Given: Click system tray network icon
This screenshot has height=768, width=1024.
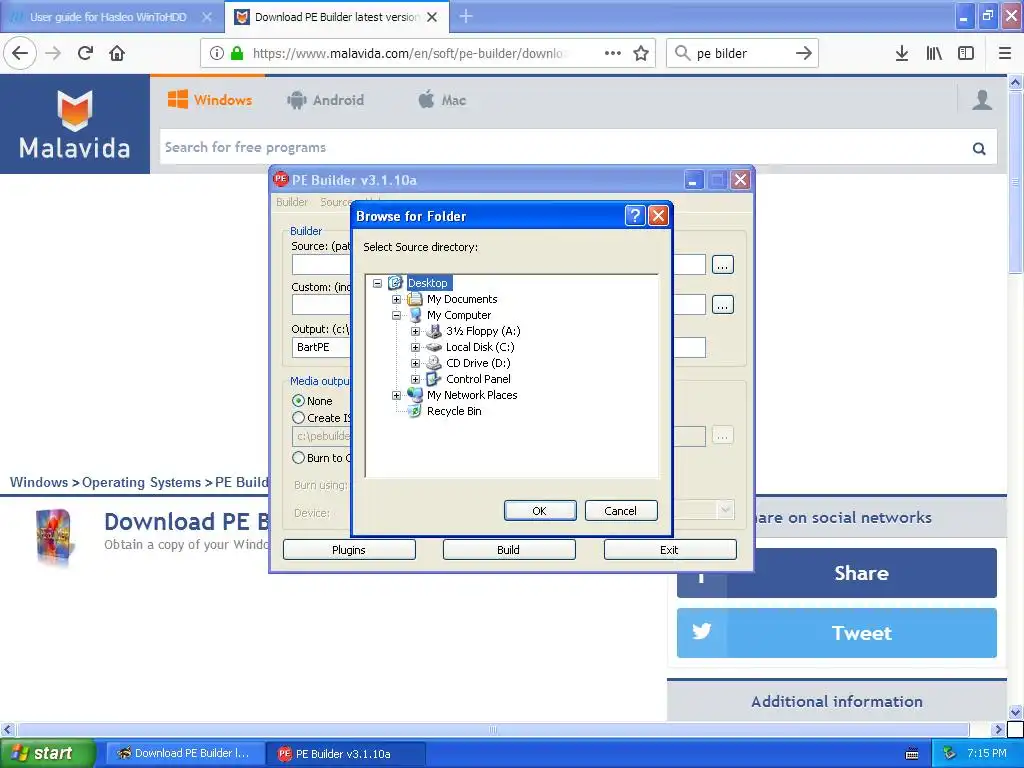Looking at the screenshot, I should click(x=949, y=753).
